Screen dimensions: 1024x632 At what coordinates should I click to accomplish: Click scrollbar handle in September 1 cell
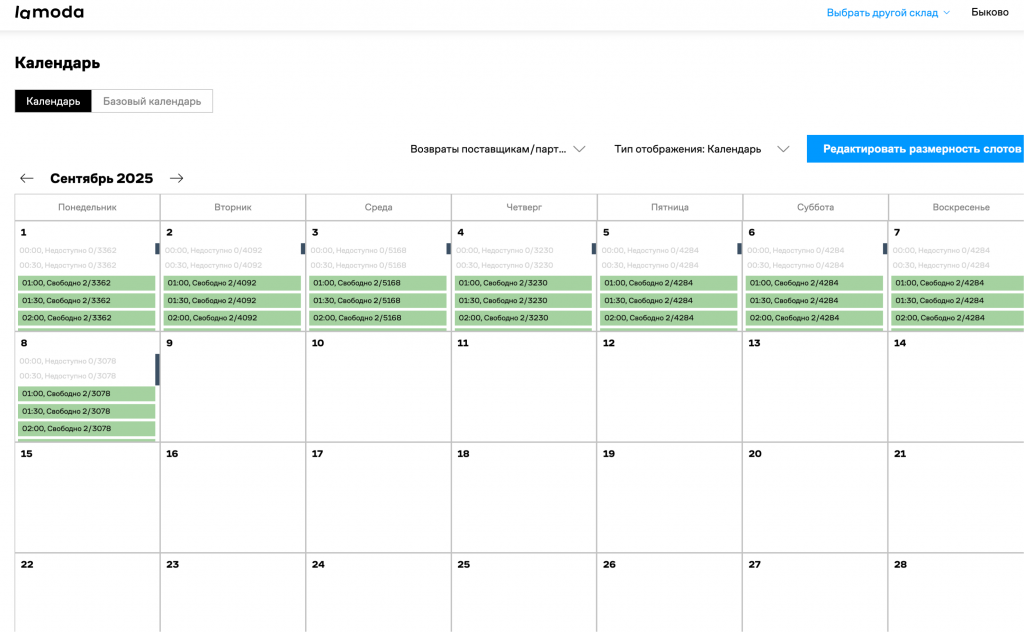point(157,249)
